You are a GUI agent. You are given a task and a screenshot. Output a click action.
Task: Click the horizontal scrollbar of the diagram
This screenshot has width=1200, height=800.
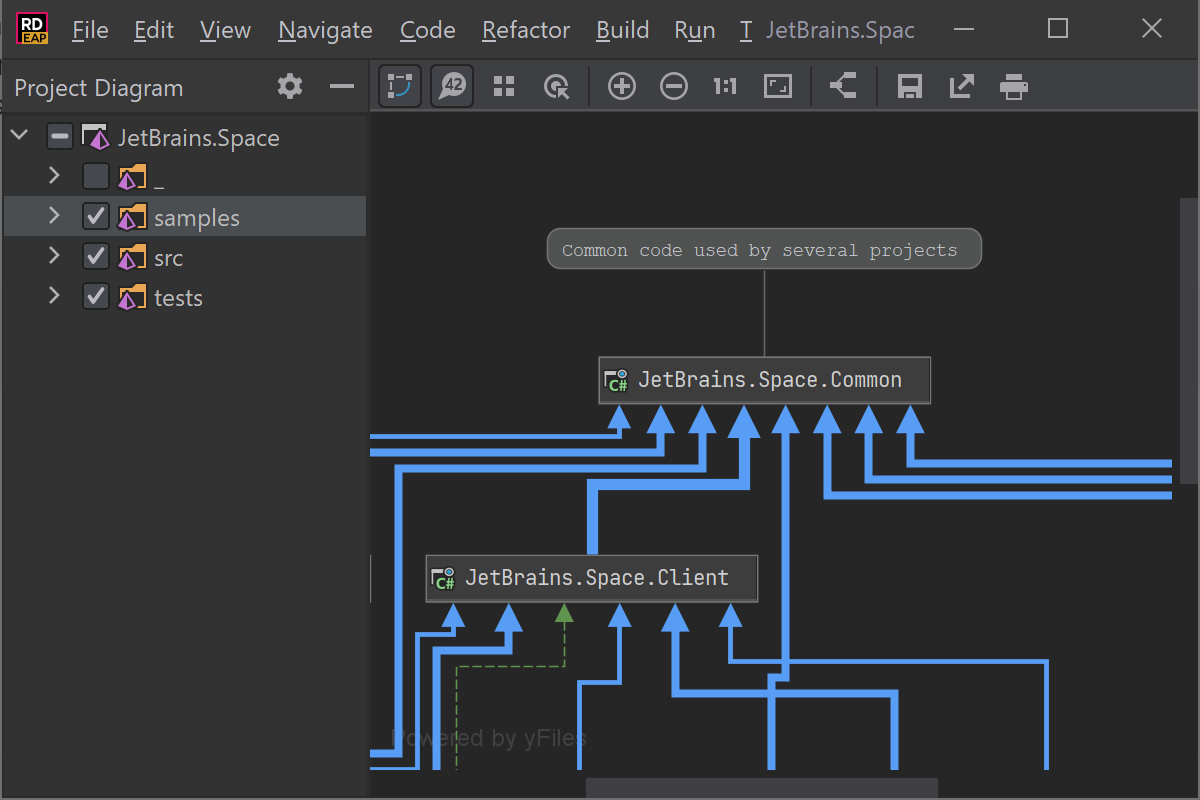[x=762, y=788]
